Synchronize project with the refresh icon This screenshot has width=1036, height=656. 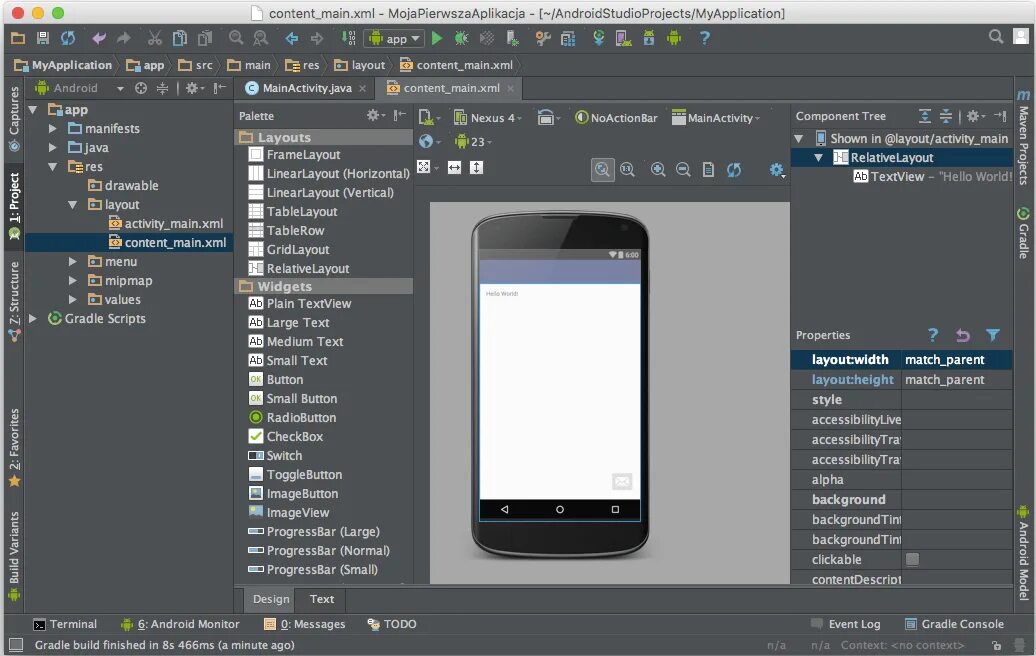coord(68,38)
